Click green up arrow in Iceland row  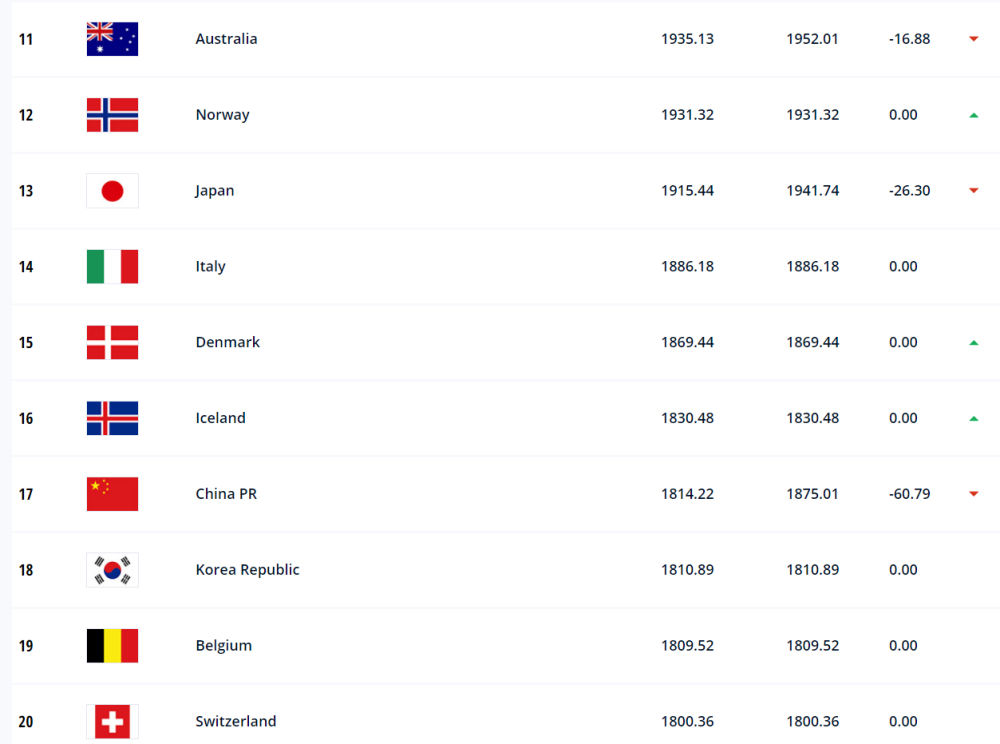point(974,419)
